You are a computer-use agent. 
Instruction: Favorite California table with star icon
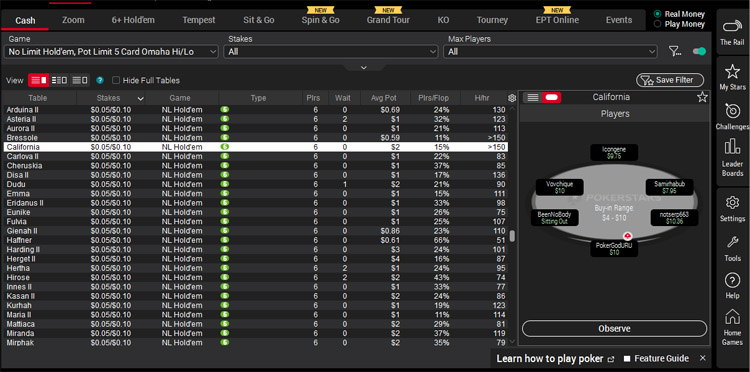tap(702, 98)
